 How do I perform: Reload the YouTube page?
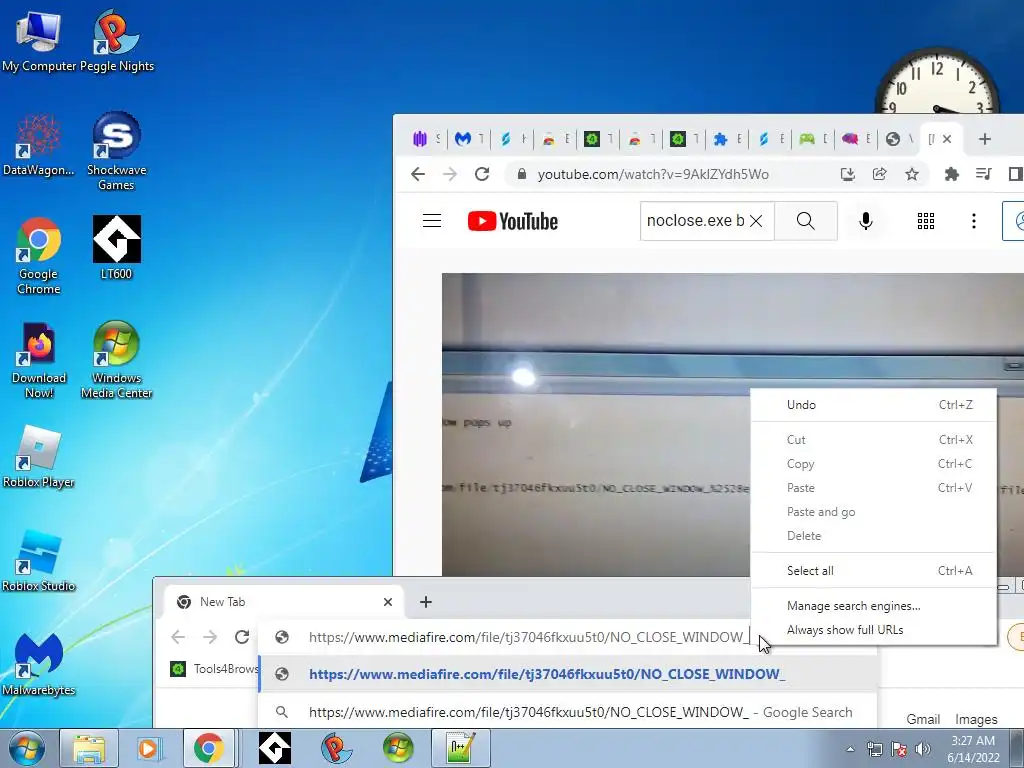coord(482,174)
